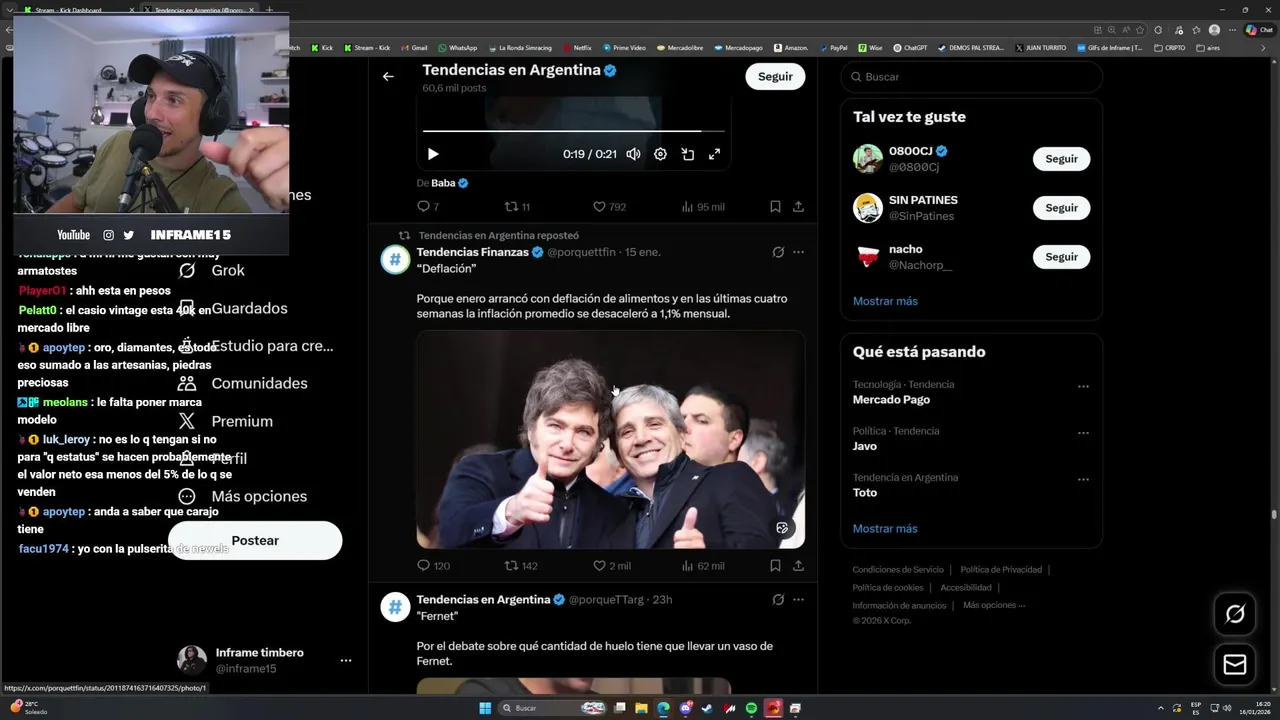The height and width of the screenshot is (720, 1280).
Task: Reply to Baba's video post with 7 comments
Action: point(427,207)
